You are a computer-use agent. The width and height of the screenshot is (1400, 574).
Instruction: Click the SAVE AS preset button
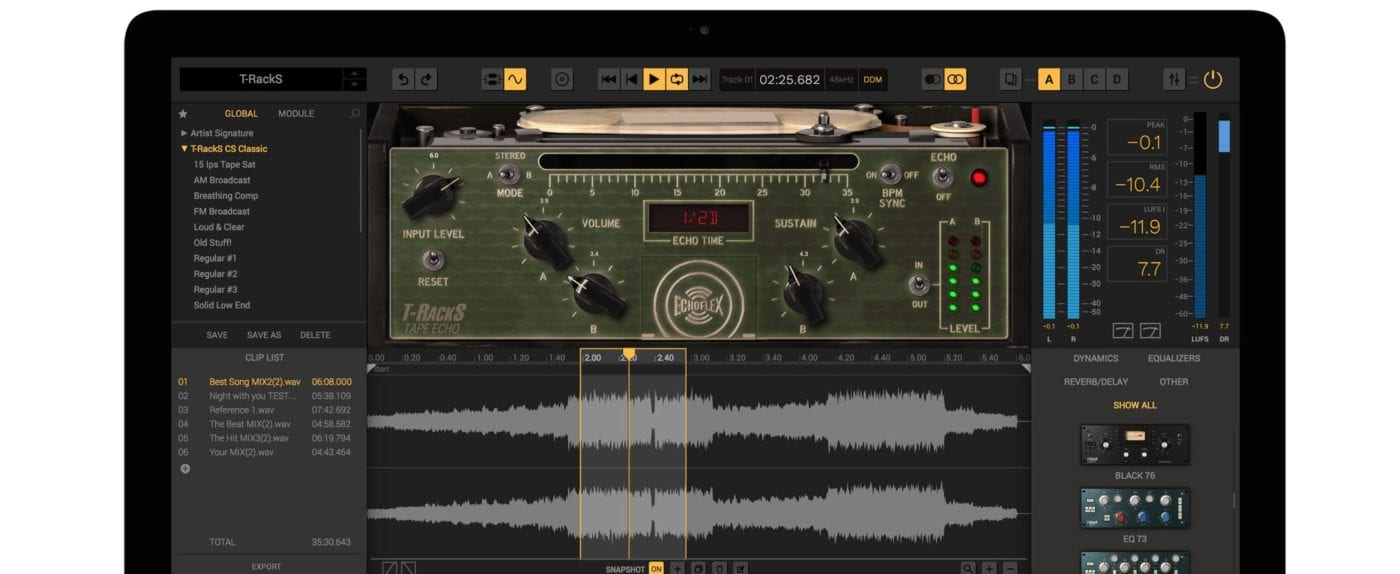[264, 335]
